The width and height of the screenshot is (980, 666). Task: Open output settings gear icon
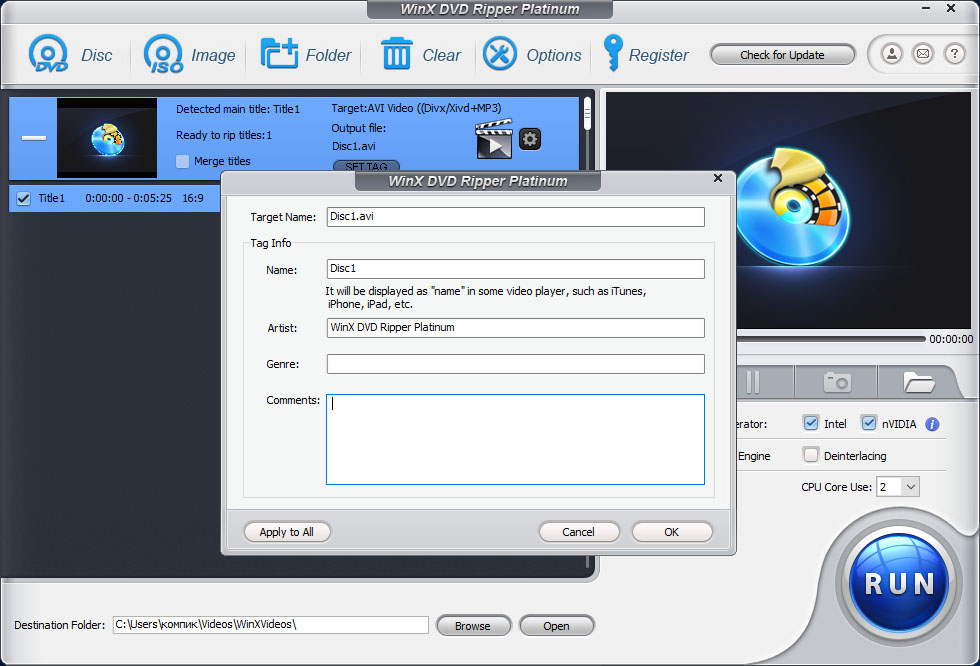(530, 139)
